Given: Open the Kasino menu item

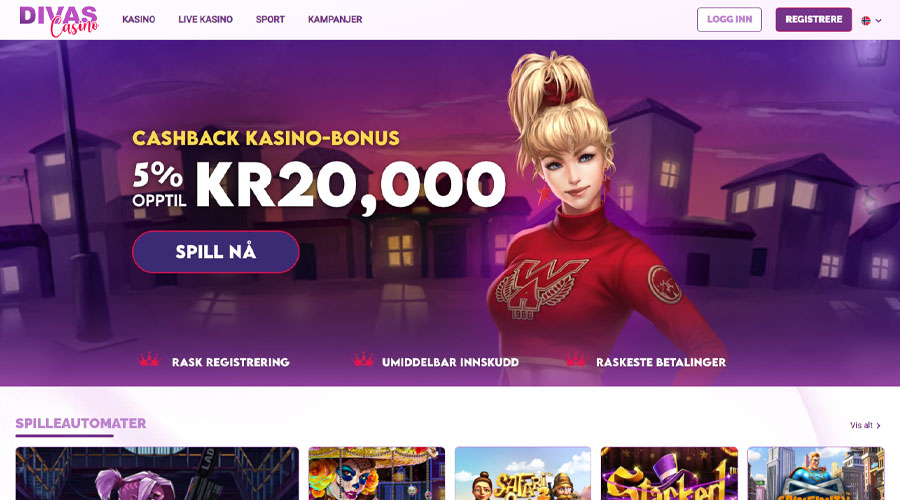Looking at the screenshot, I should [138, 20].
